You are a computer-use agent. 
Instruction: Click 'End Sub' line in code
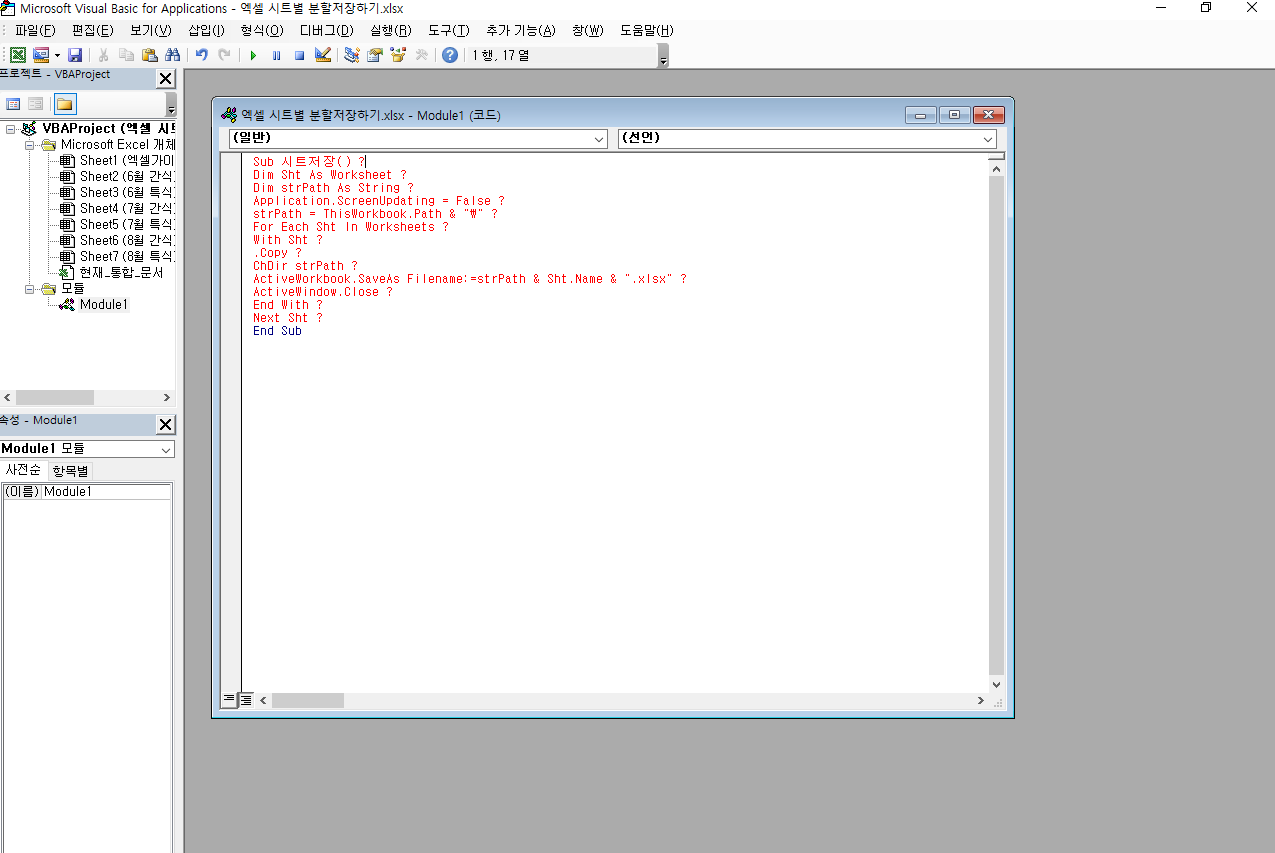tap(277, 331)
